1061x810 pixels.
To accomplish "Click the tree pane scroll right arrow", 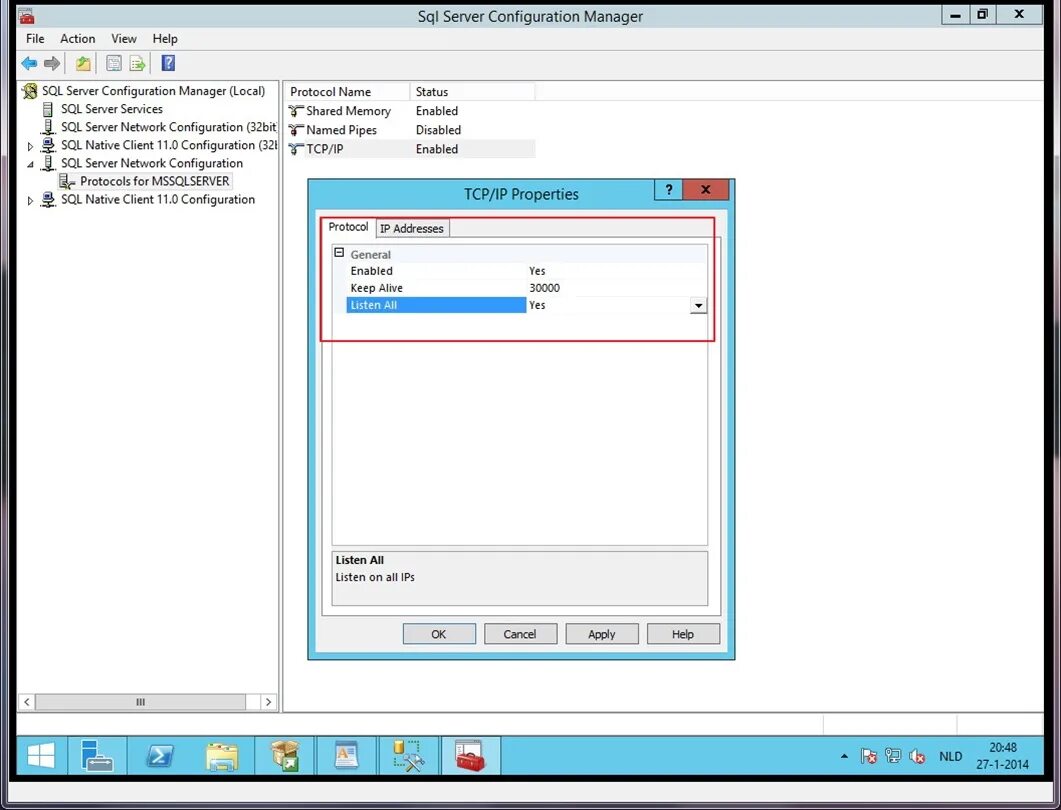I will tap(268, 702).
